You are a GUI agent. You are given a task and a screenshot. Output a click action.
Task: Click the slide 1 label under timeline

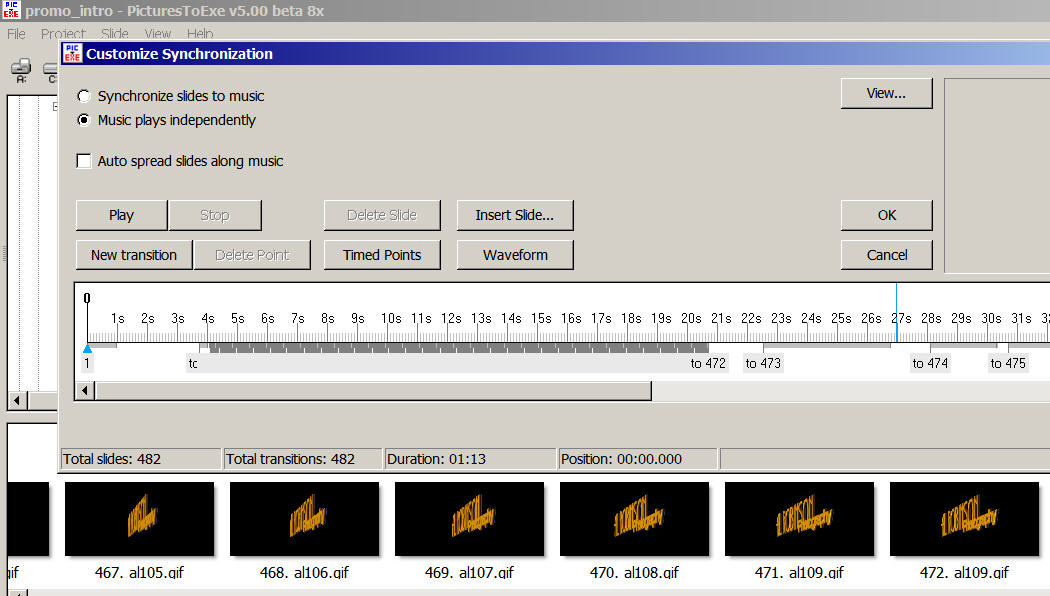[87, 363]
